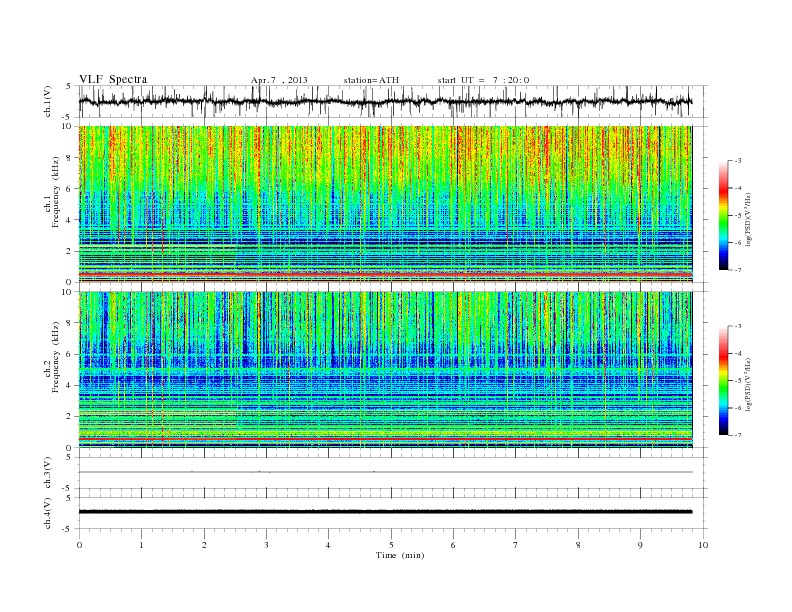Click the "10" kHz tick of ch.2 spectrogram
The height and width of the screenshot is (612, 792).
(69, 291)
